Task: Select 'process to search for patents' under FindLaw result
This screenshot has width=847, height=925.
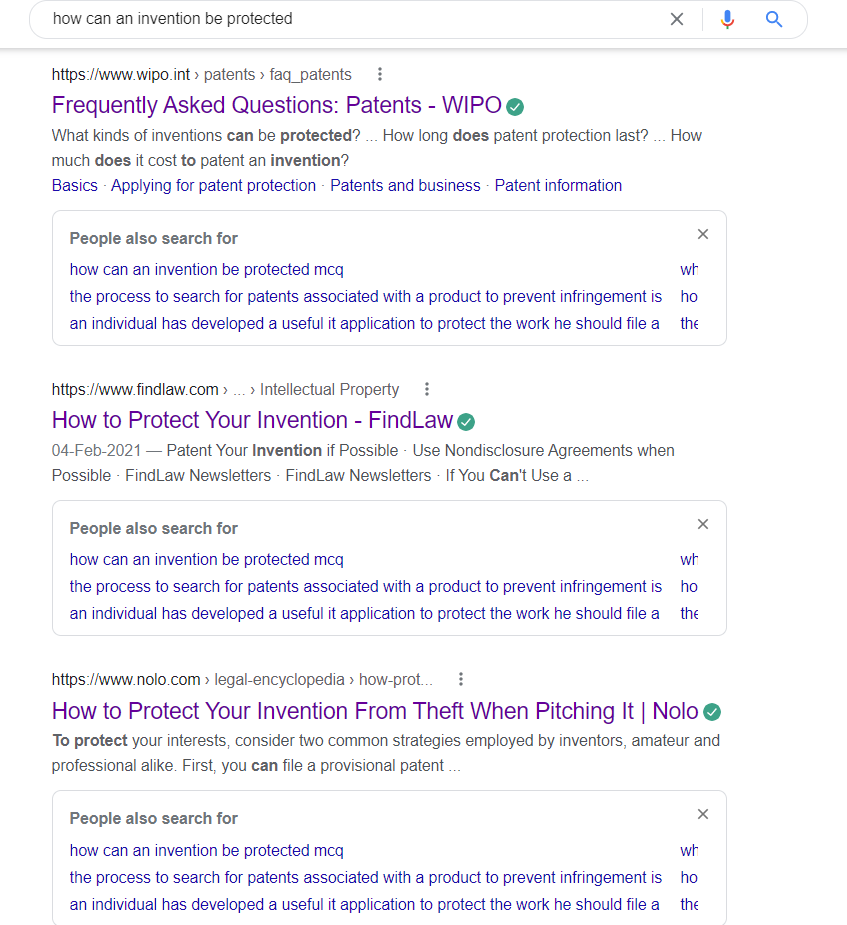Action: [x=366, y=587]
